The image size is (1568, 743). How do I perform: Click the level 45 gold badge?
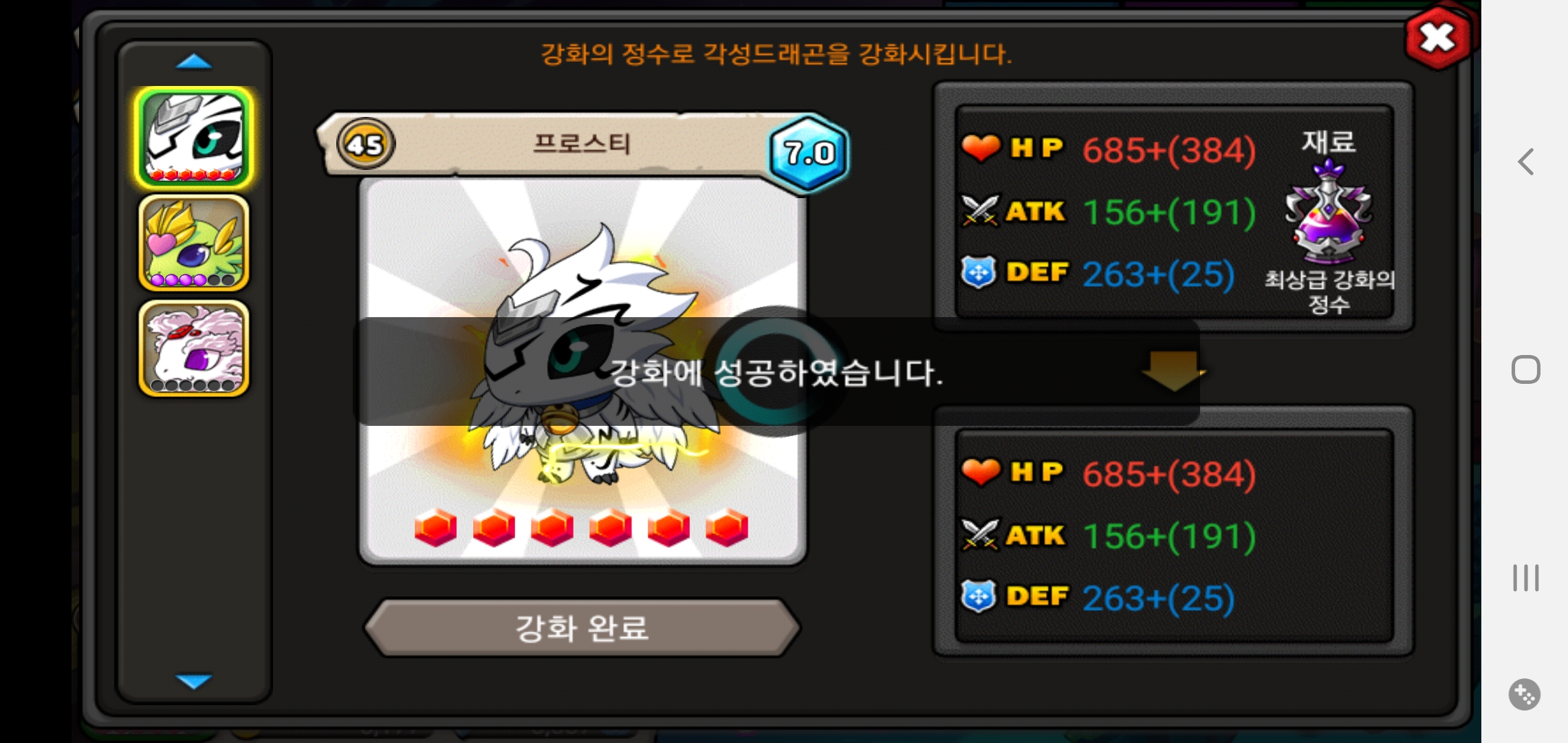pos(365,144)
